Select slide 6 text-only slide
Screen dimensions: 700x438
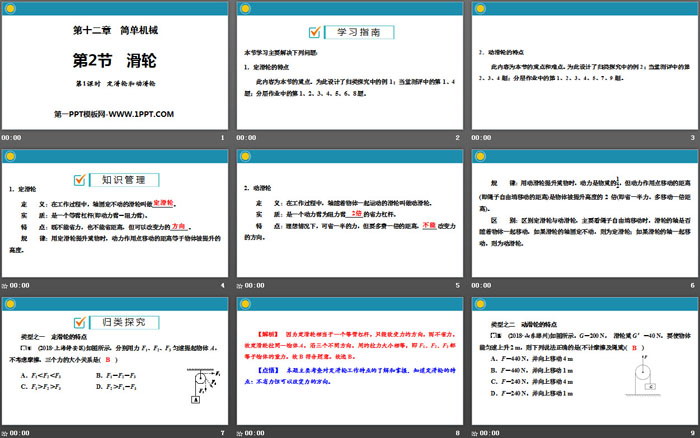(585, 213)
